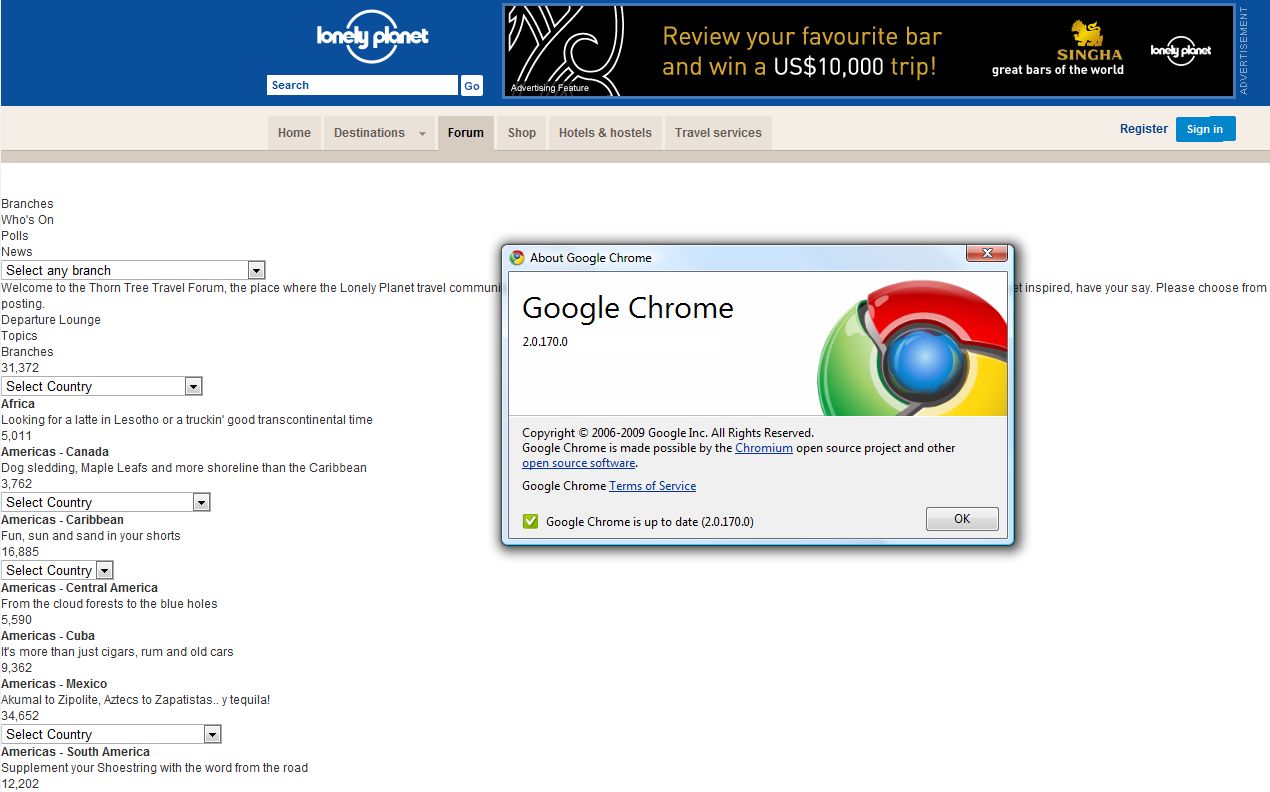Click OK in About Google Chrome dialog

click(962, 519)
